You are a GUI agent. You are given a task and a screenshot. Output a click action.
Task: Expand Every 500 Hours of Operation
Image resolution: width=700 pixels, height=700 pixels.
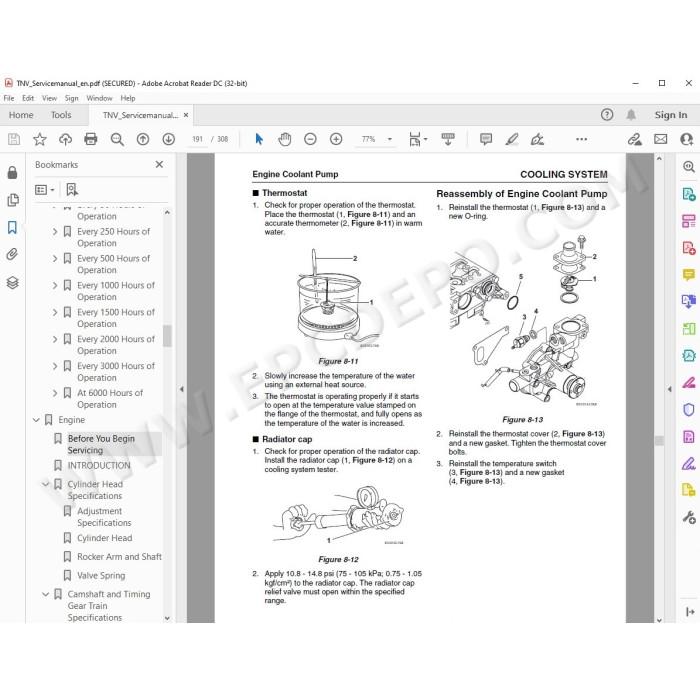tap(55, 258)
